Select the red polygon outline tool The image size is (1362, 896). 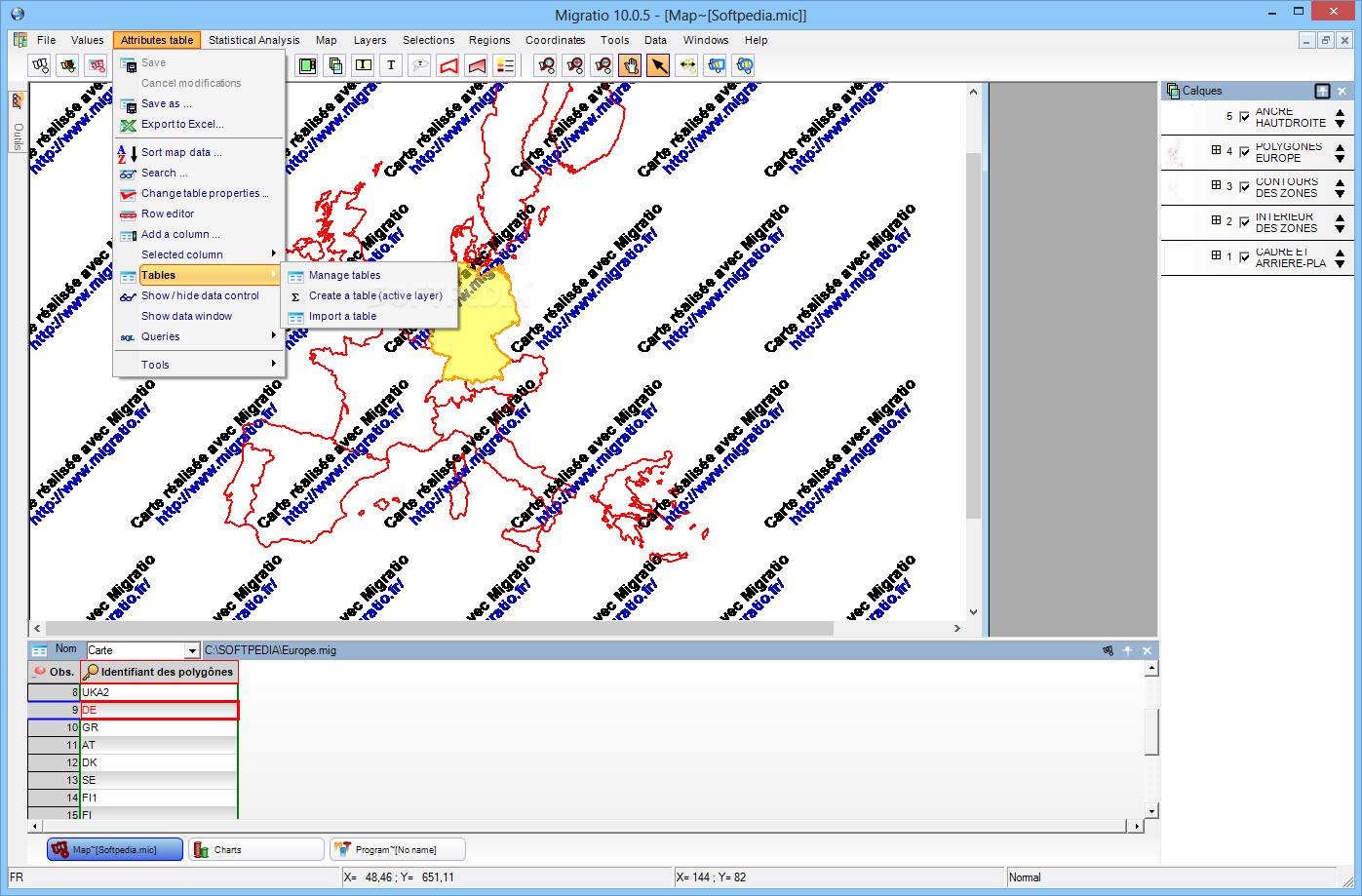[x=448, y=65]
